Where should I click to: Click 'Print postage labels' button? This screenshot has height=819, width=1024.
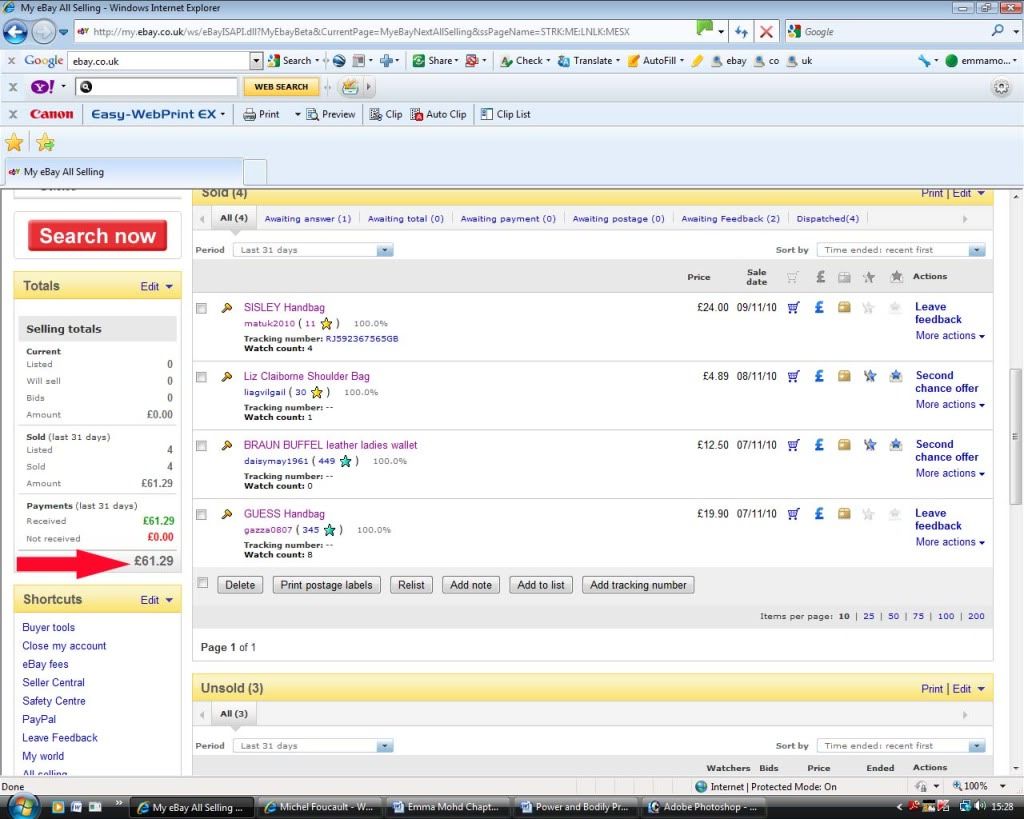[327, 585]
